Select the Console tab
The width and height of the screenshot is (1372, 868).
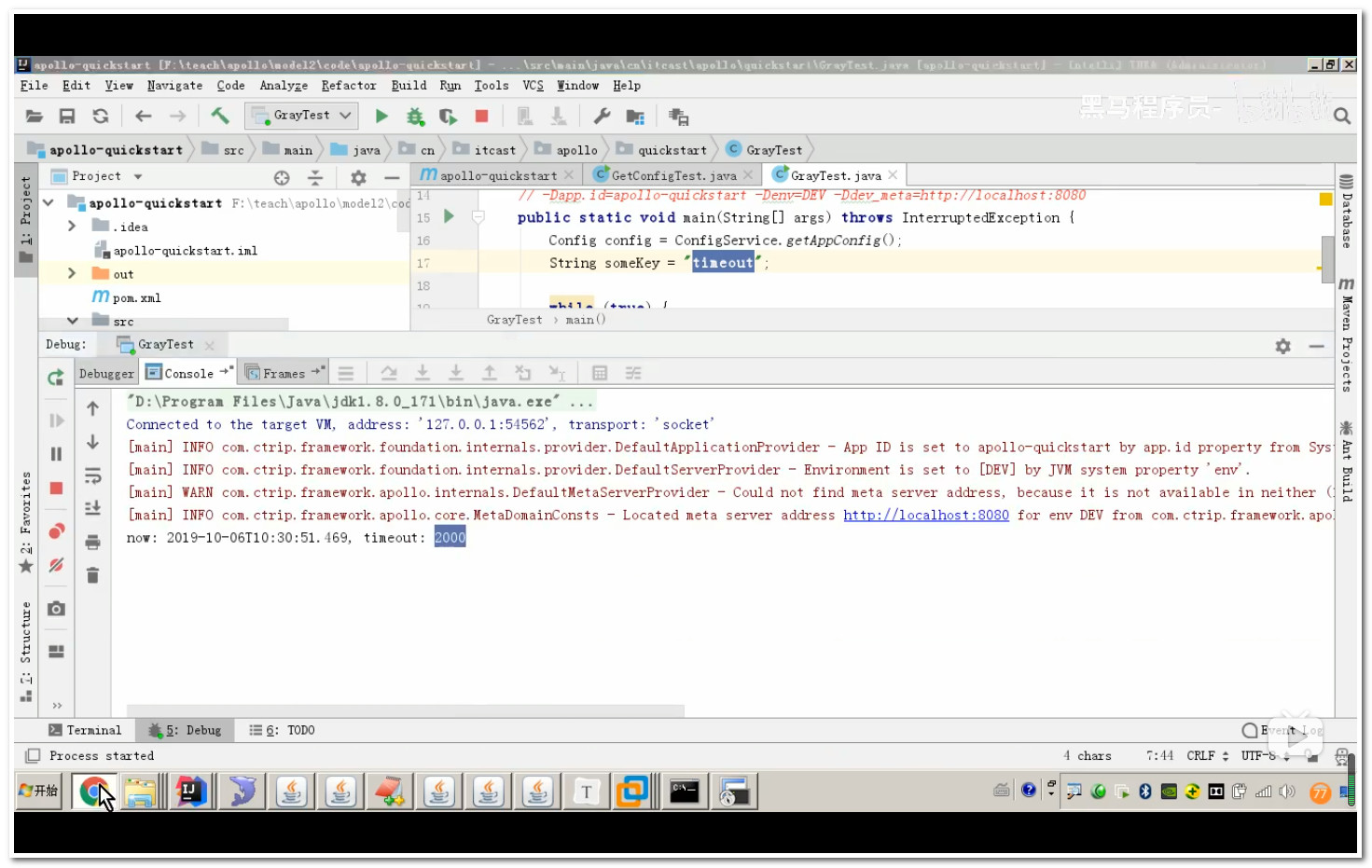tap(188, 374)
